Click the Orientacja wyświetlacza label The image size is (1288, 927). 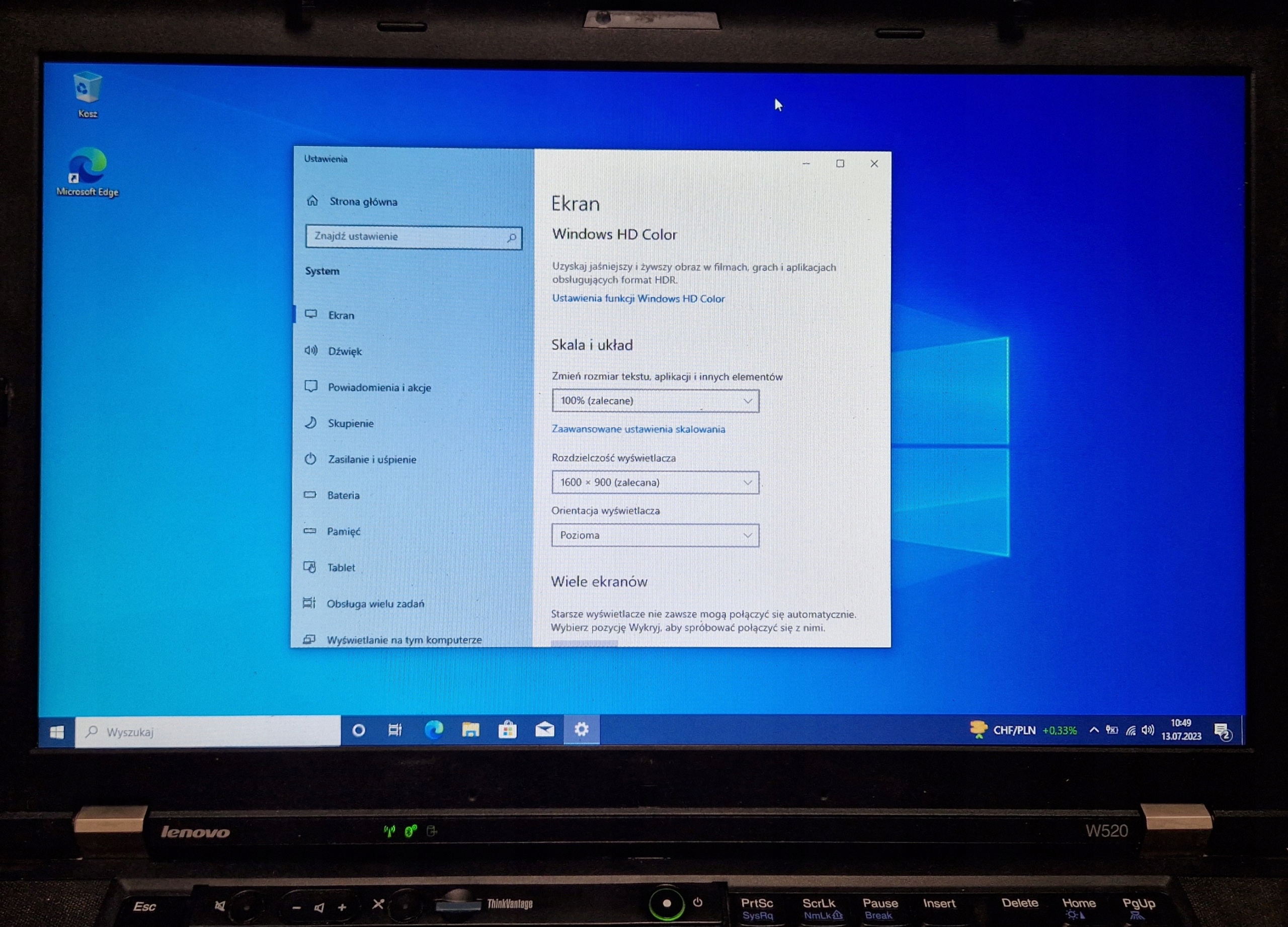click(605, 511)
